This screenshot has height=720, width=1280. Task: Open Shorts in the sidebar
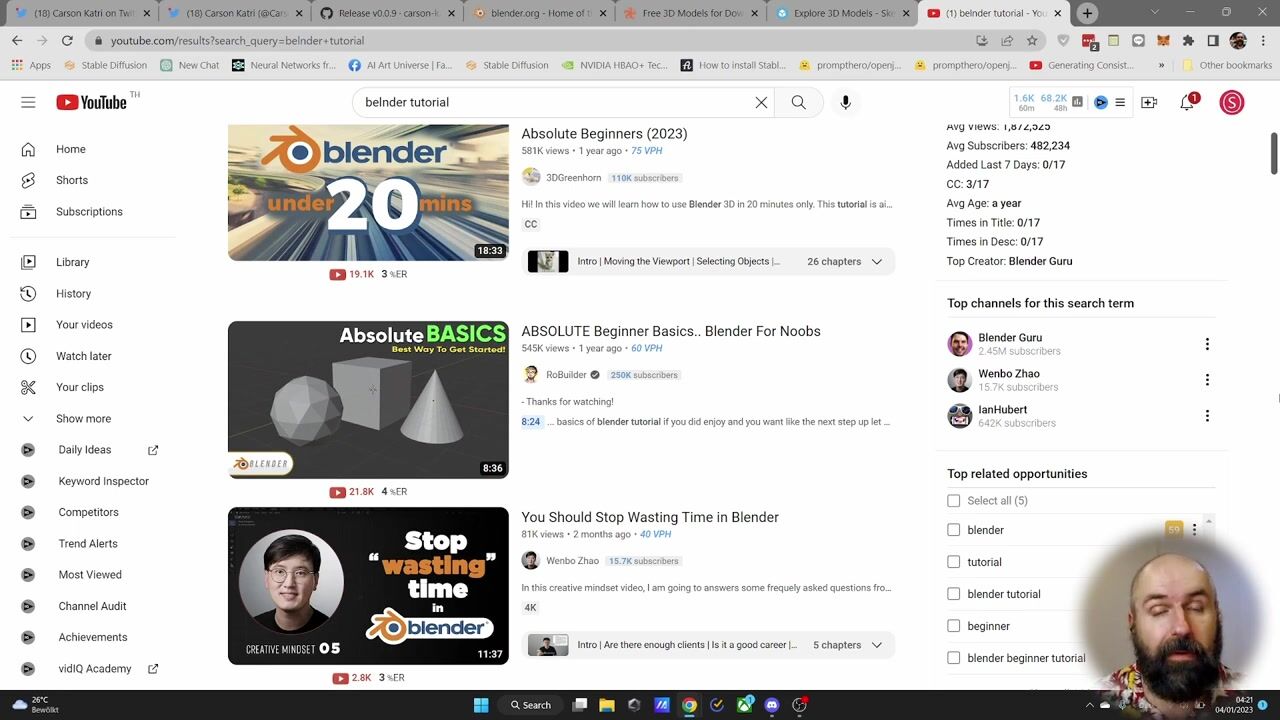pos(72,180)
